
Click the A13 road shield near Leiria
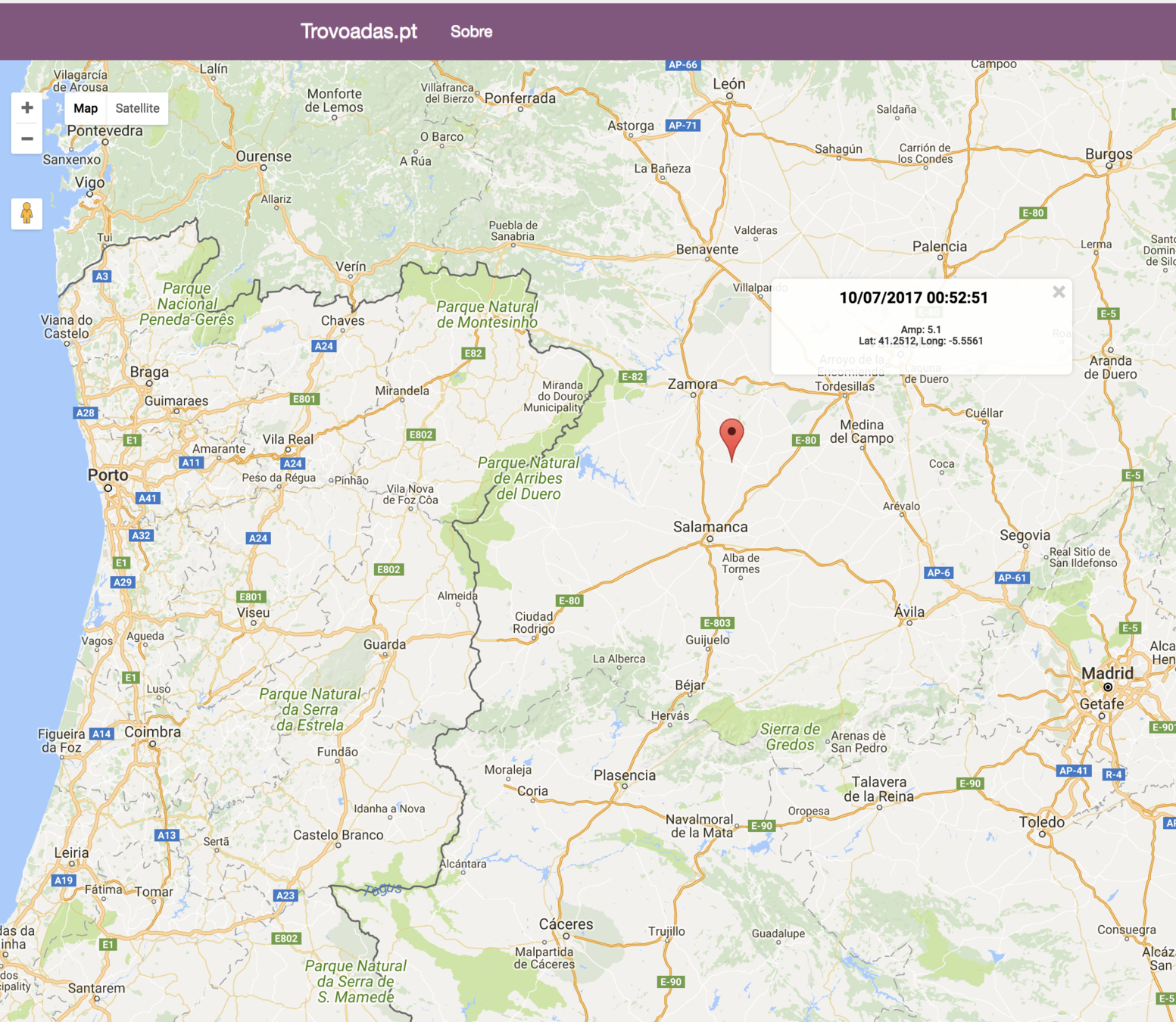click(167, 835)
